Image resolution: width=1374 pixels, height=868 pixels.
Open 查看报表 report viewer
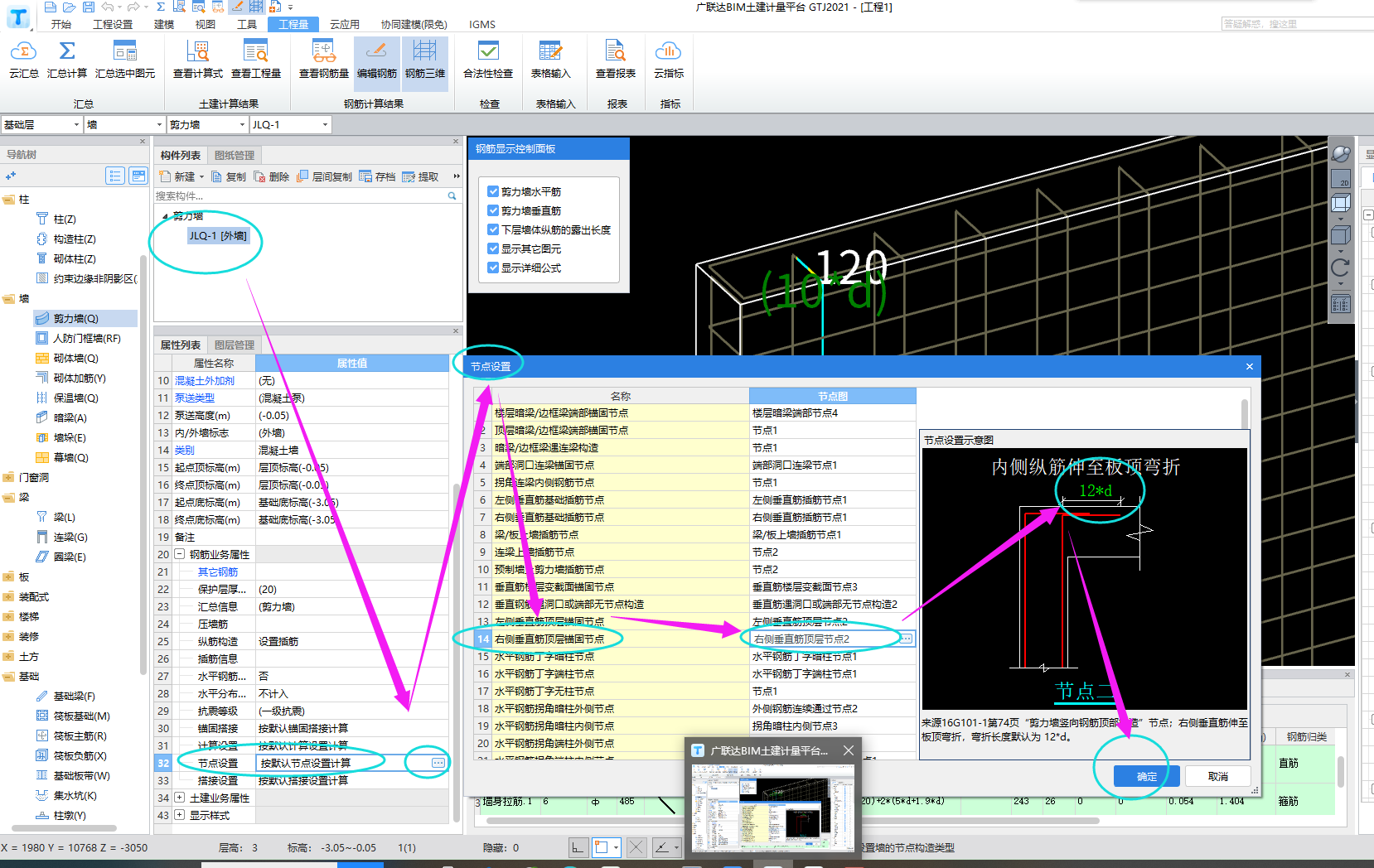coord(615,60)
